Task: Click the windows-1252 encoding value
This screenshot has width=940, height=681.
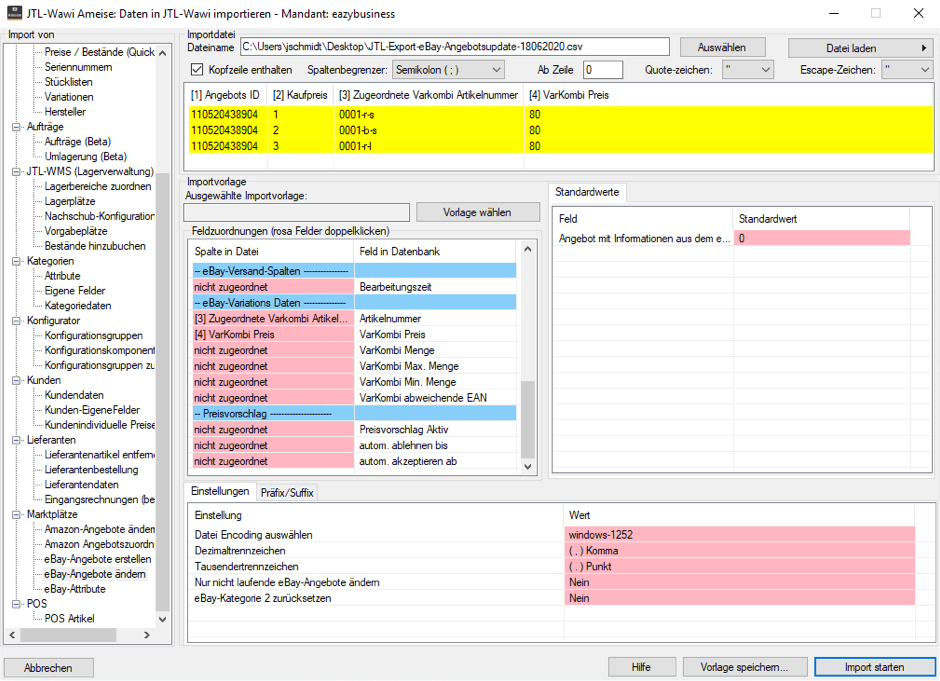Action: [x=740, y=535]
